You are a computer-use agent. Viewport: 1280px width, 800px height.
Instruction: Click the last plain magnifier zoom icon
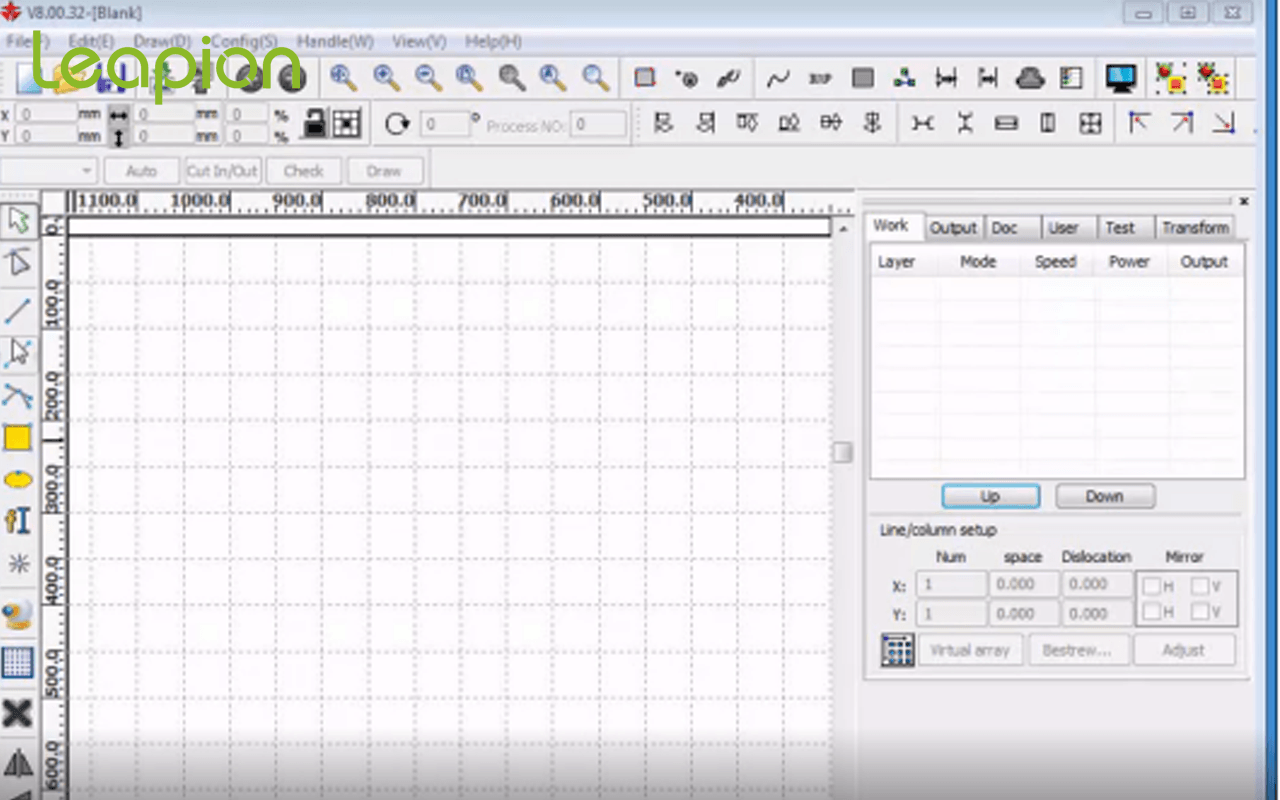[596, 78]
